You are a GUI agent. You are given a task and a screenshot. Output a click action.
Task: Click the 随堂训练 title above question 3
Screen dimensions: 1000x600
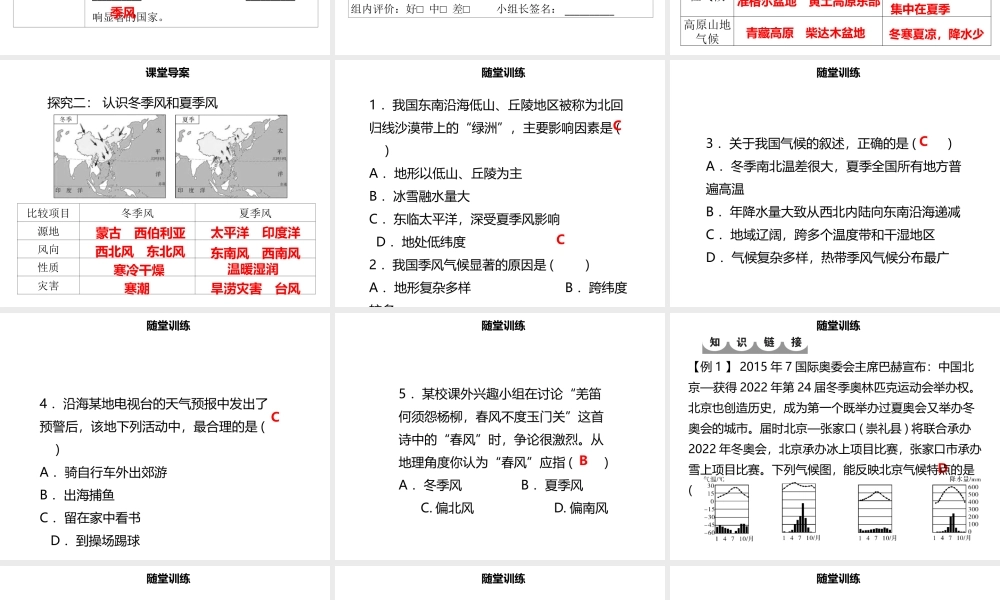click(838, 73)
